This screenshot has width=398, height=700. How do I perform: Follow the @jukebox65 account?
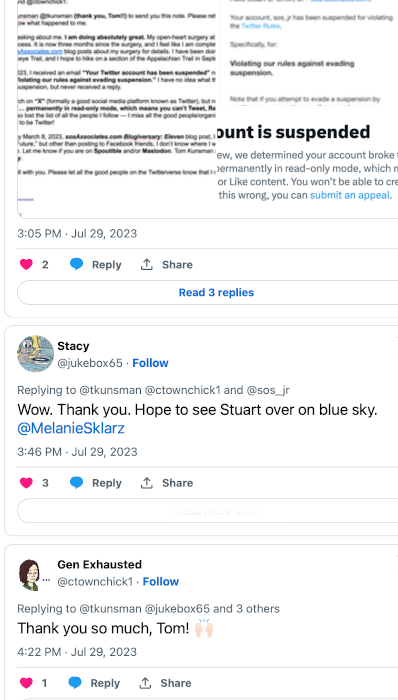pyautogui.click(x=150, y=363)
